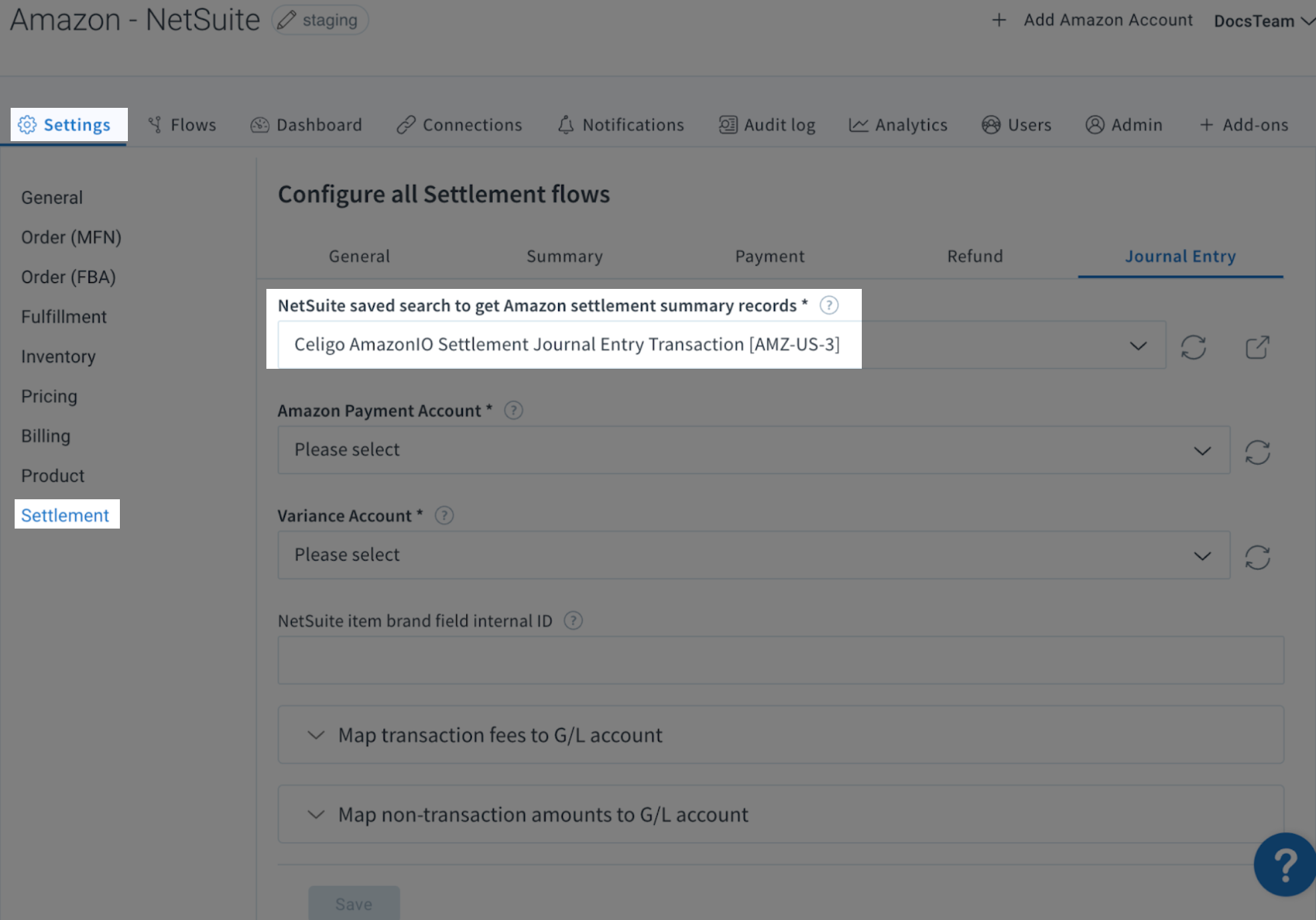Open help tooltip for Variance Account
Screen dimensions: 1316x920
pyautogui.click(x=444, y=515)
